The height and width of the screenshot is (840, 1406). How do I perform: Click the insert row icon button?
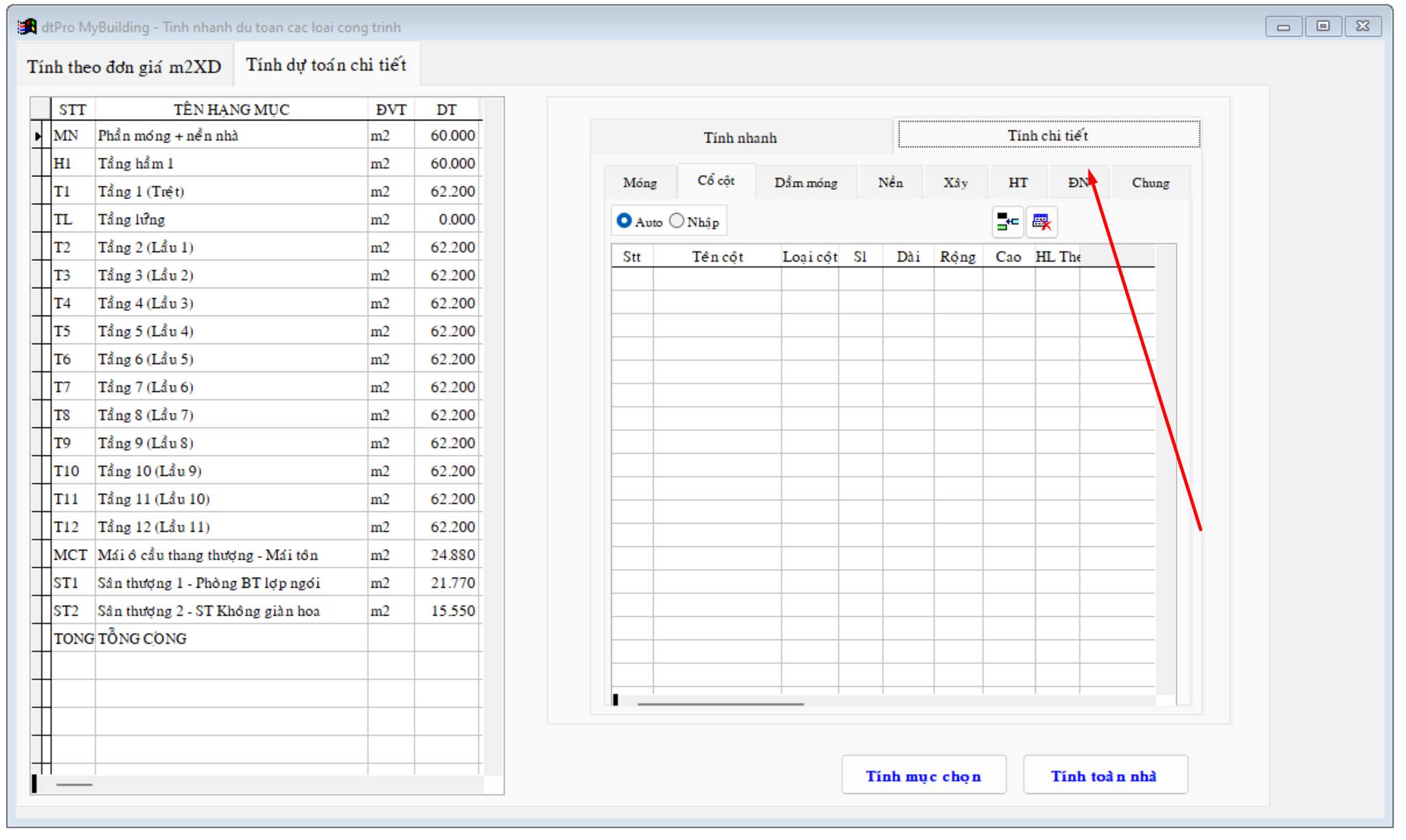(x=1007, y=222)
